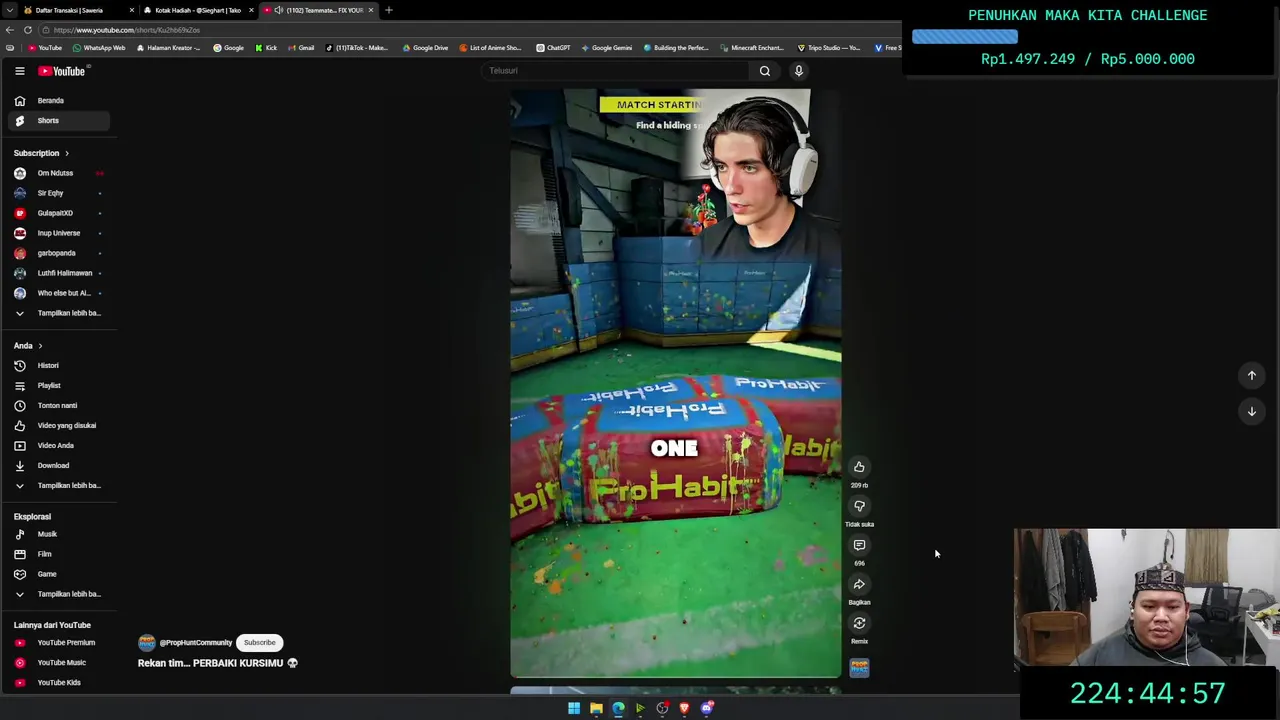Image resolution: width=1280 pixels, height=720 pixels.
Task: Open the Windows Start menu
Action: pos(574,708)
